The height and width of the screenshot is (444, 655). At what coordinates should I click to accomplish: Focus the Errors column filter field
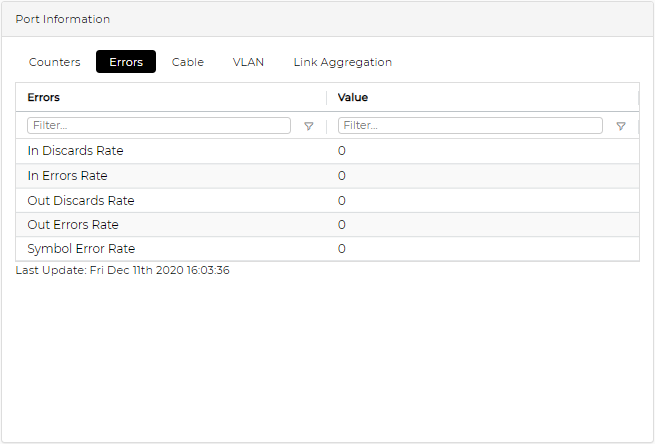158,126
